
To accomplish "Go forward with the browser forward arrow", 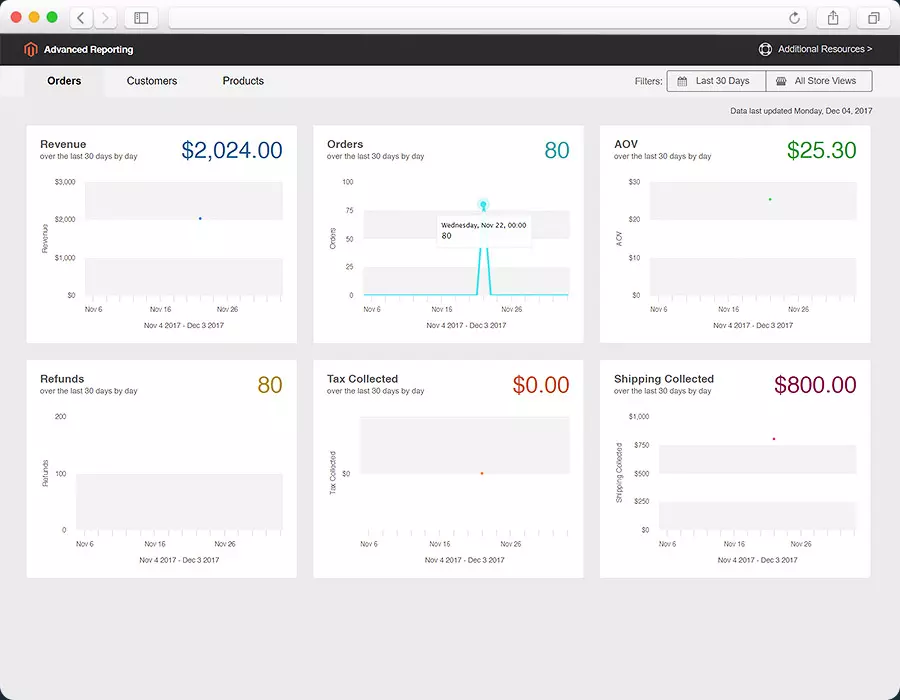I will click(105, 18).
